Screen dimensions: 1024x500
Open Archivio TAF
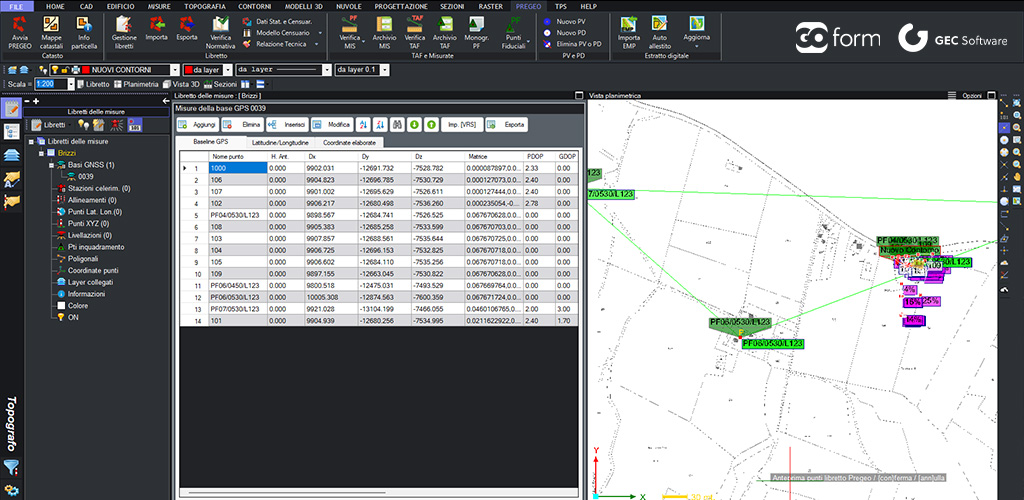pos(445,33)
